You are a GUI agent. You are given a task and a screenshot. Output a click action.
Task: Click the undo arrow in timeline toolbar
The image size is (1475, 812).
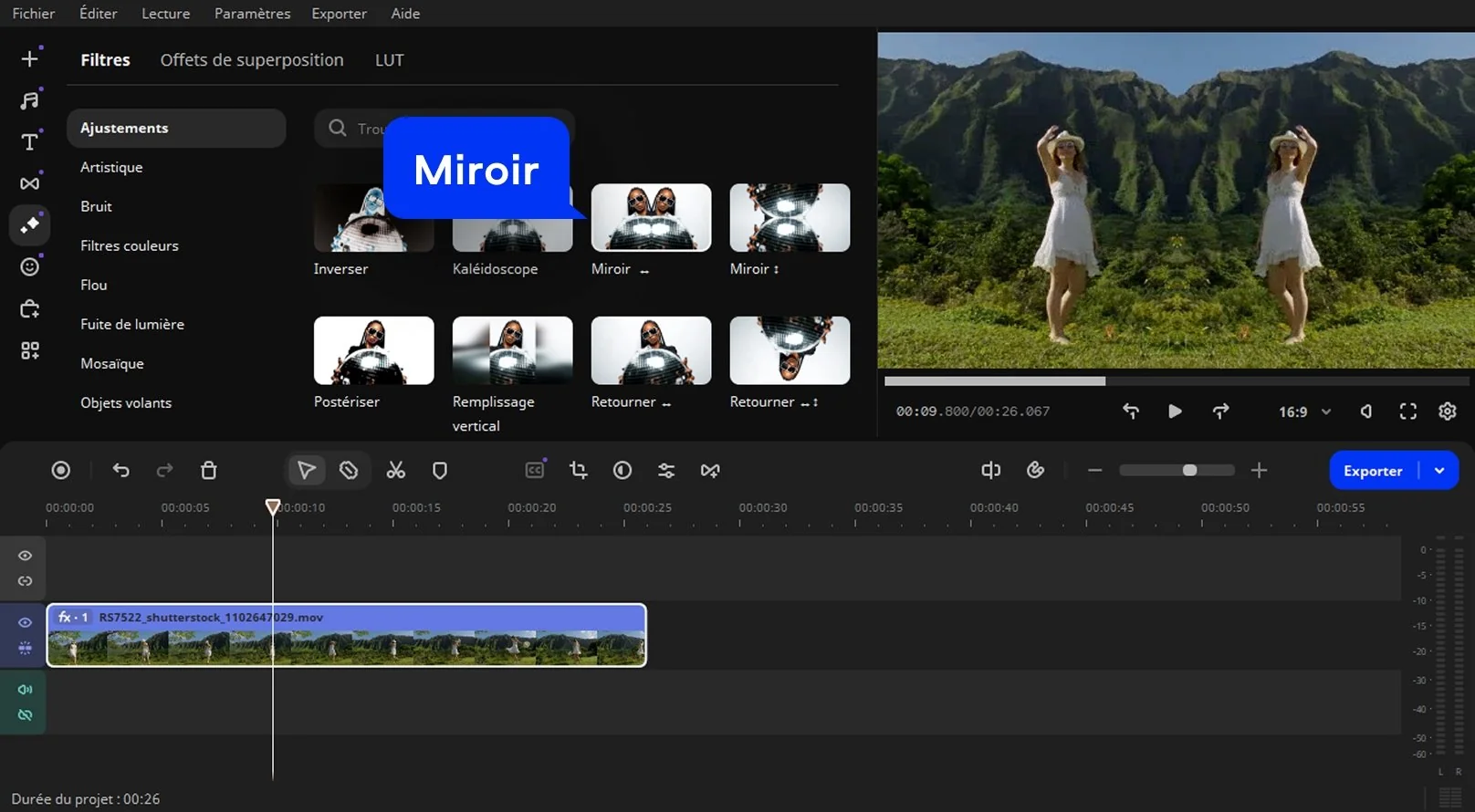120,471
